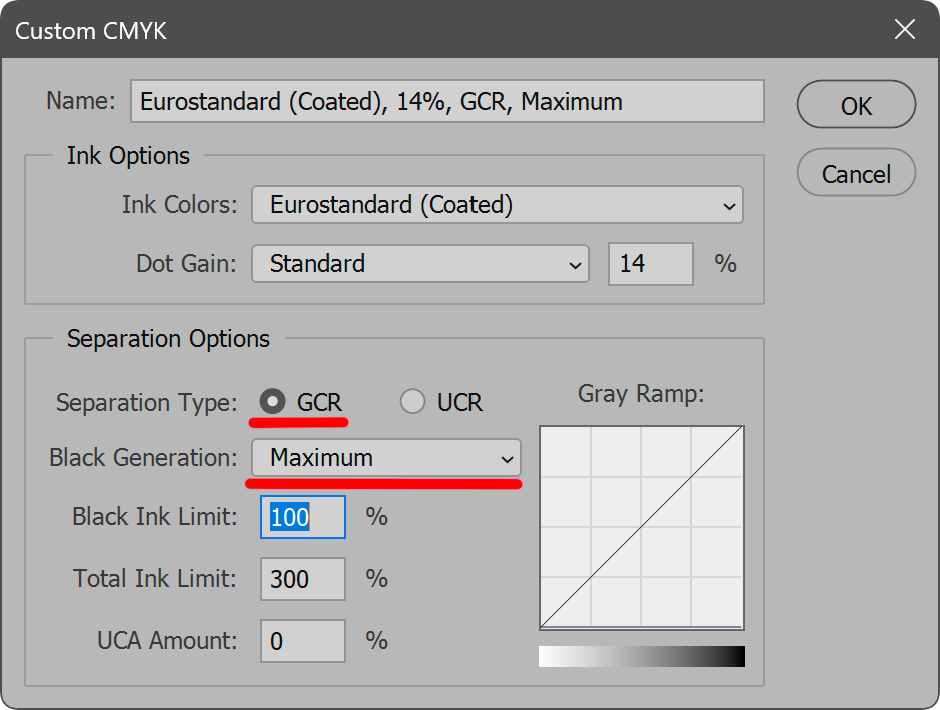This screenshot has width=940, height=710.
Task: Open the Ink Colors dropdown
Action: pyautogui.click(x=497, y=205)
